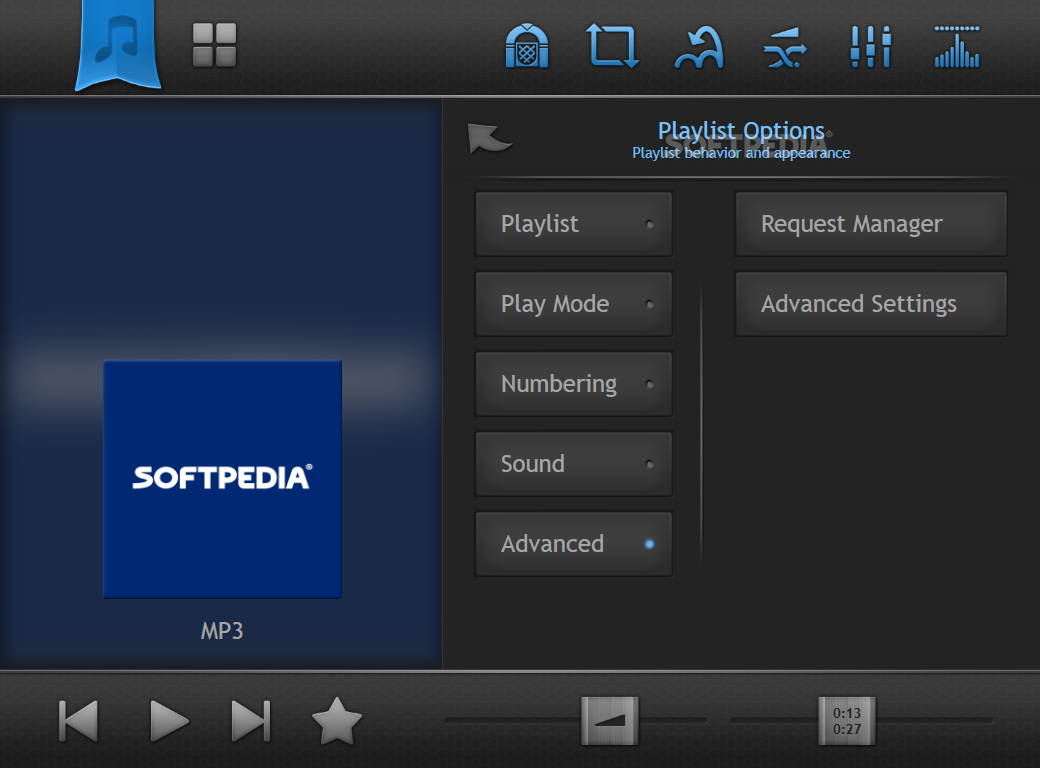Select the Playlist options category

pyautogui.click(x=574, y=224)
